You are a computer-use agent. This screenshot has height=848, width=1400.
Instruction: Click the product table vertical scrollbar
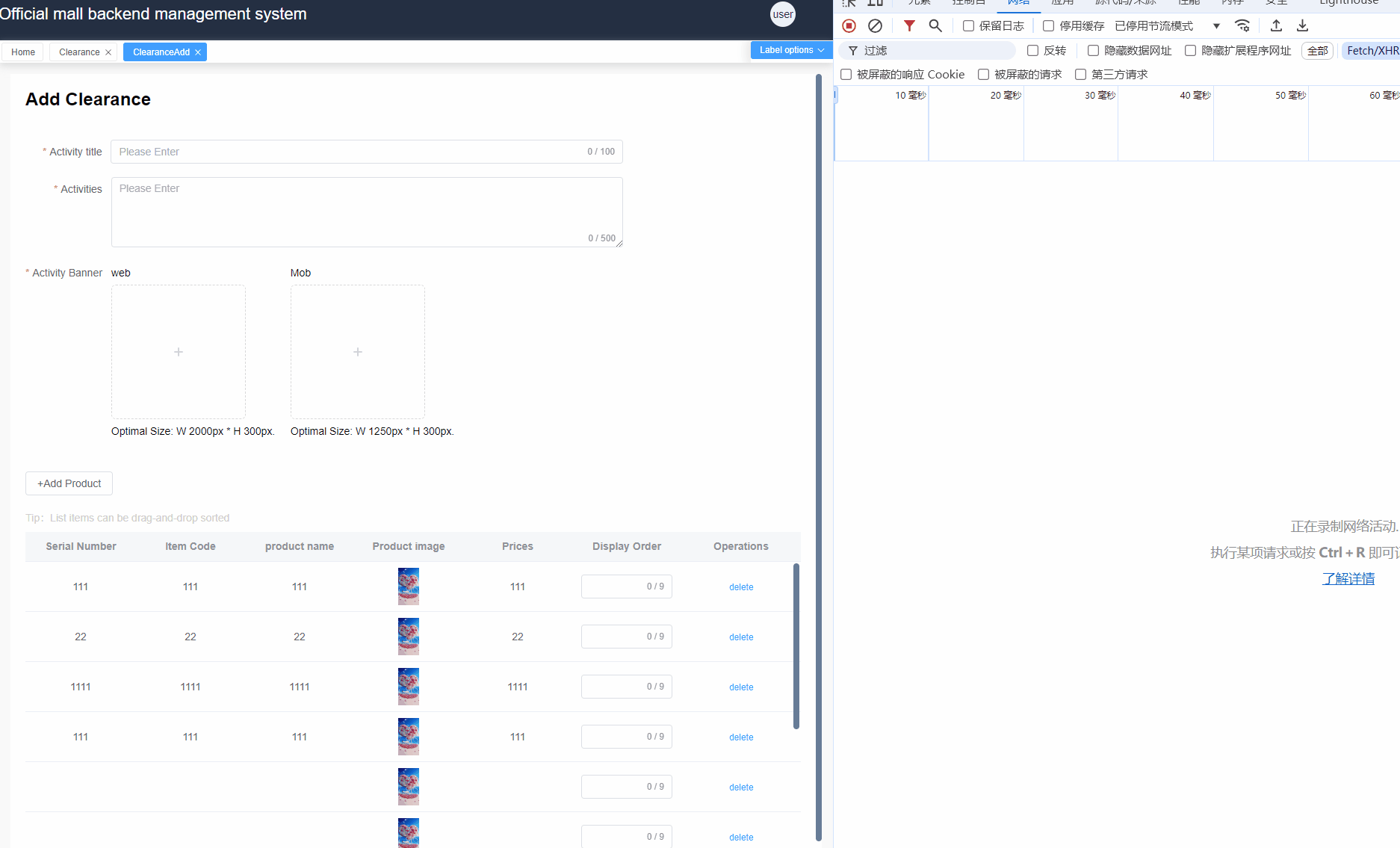(x=796, y=646)
